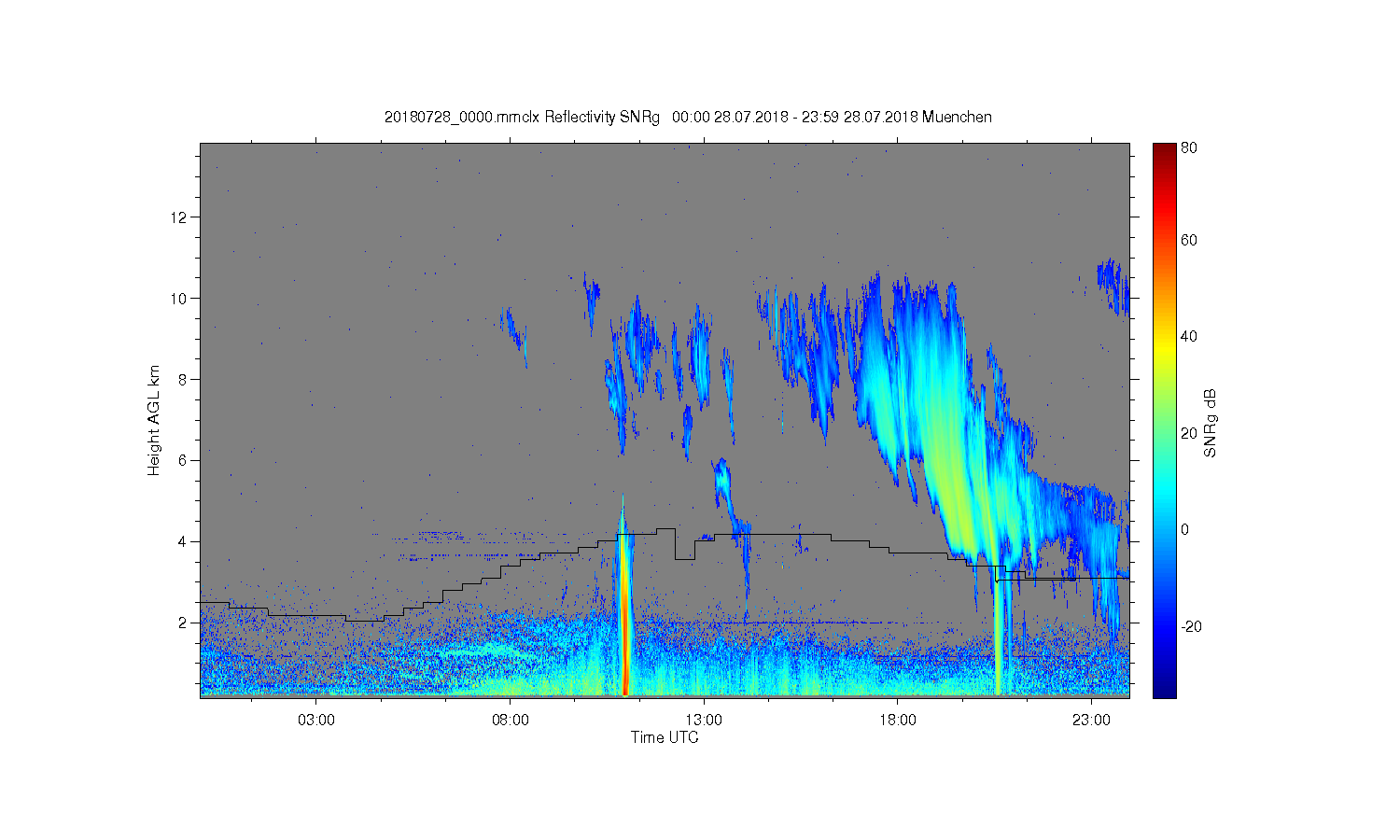The image size is (1400, 840).
Task: Click the dark blue bottom of the colorbar
Action: click(1164, 686)
